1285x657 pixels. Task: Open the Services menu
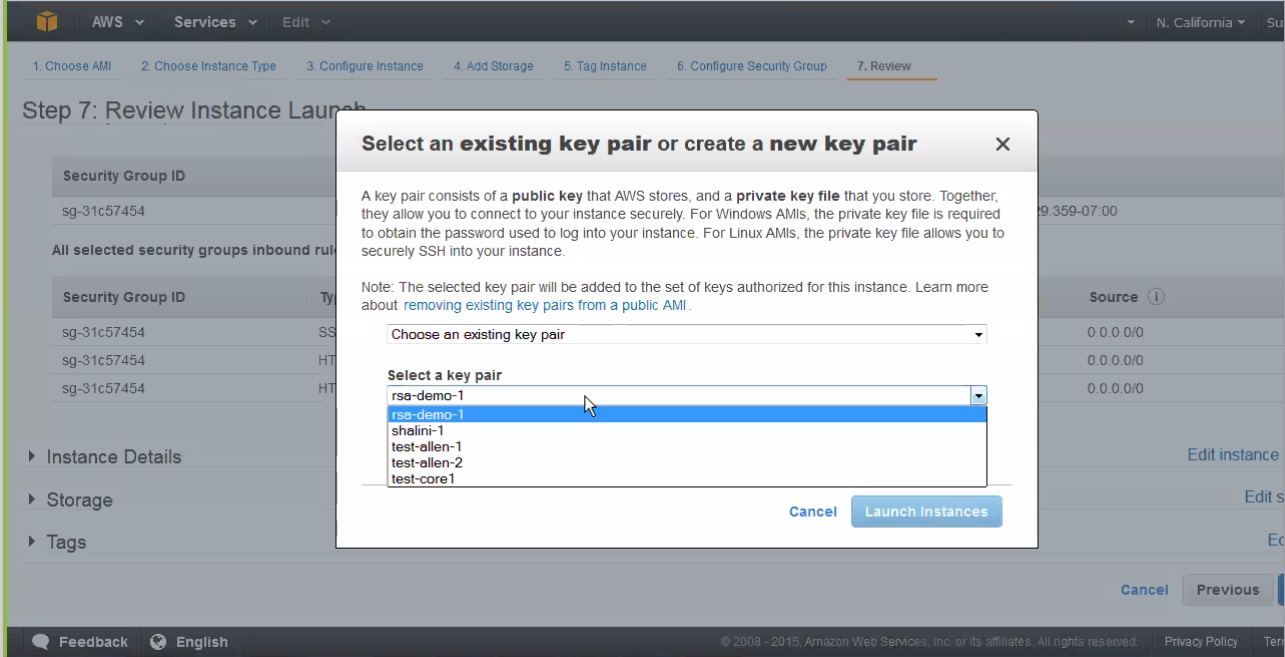[215, 22]
